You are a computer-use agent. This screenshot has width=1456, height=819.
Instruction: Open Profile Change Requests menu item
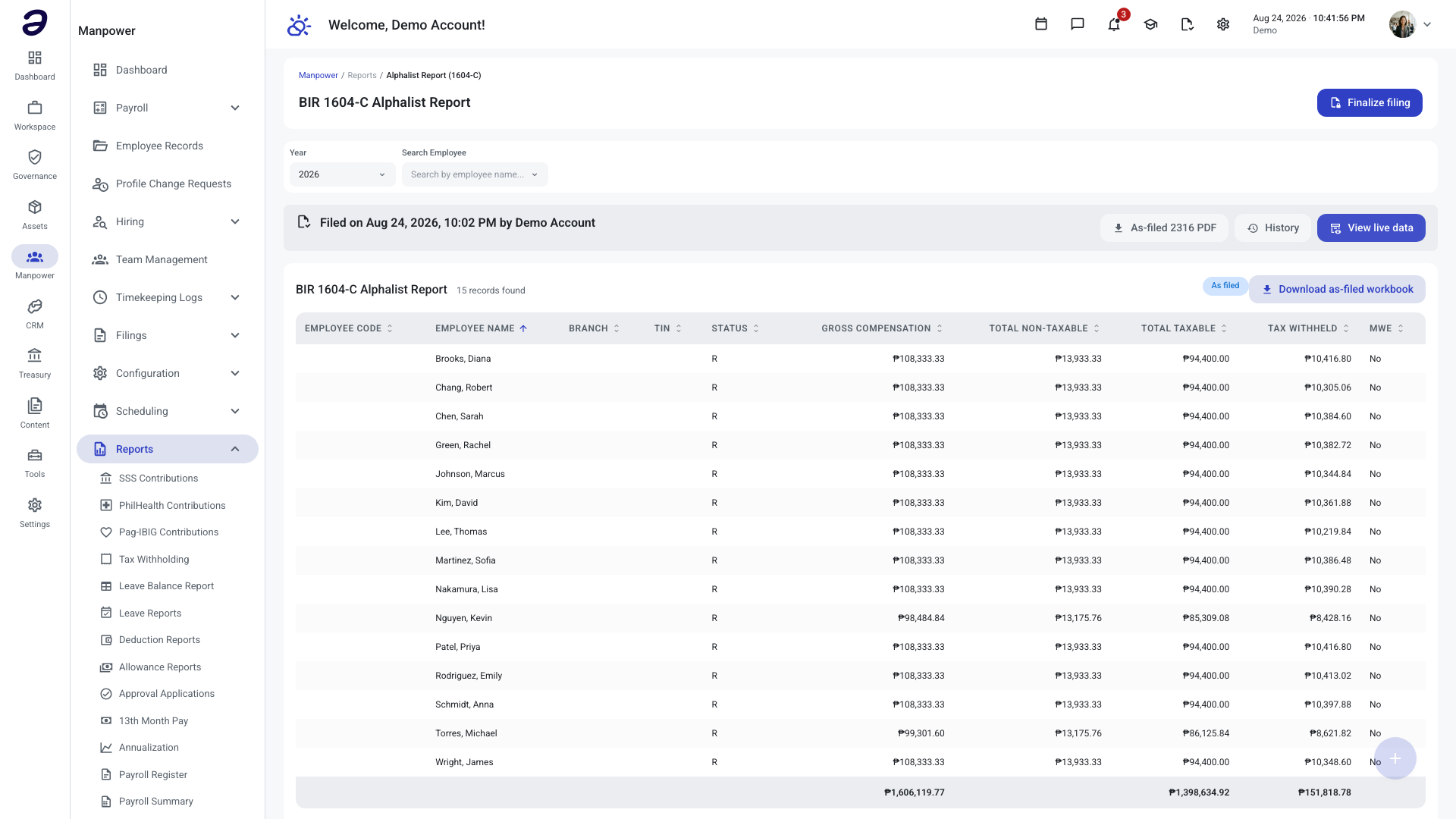coord(168,184)
